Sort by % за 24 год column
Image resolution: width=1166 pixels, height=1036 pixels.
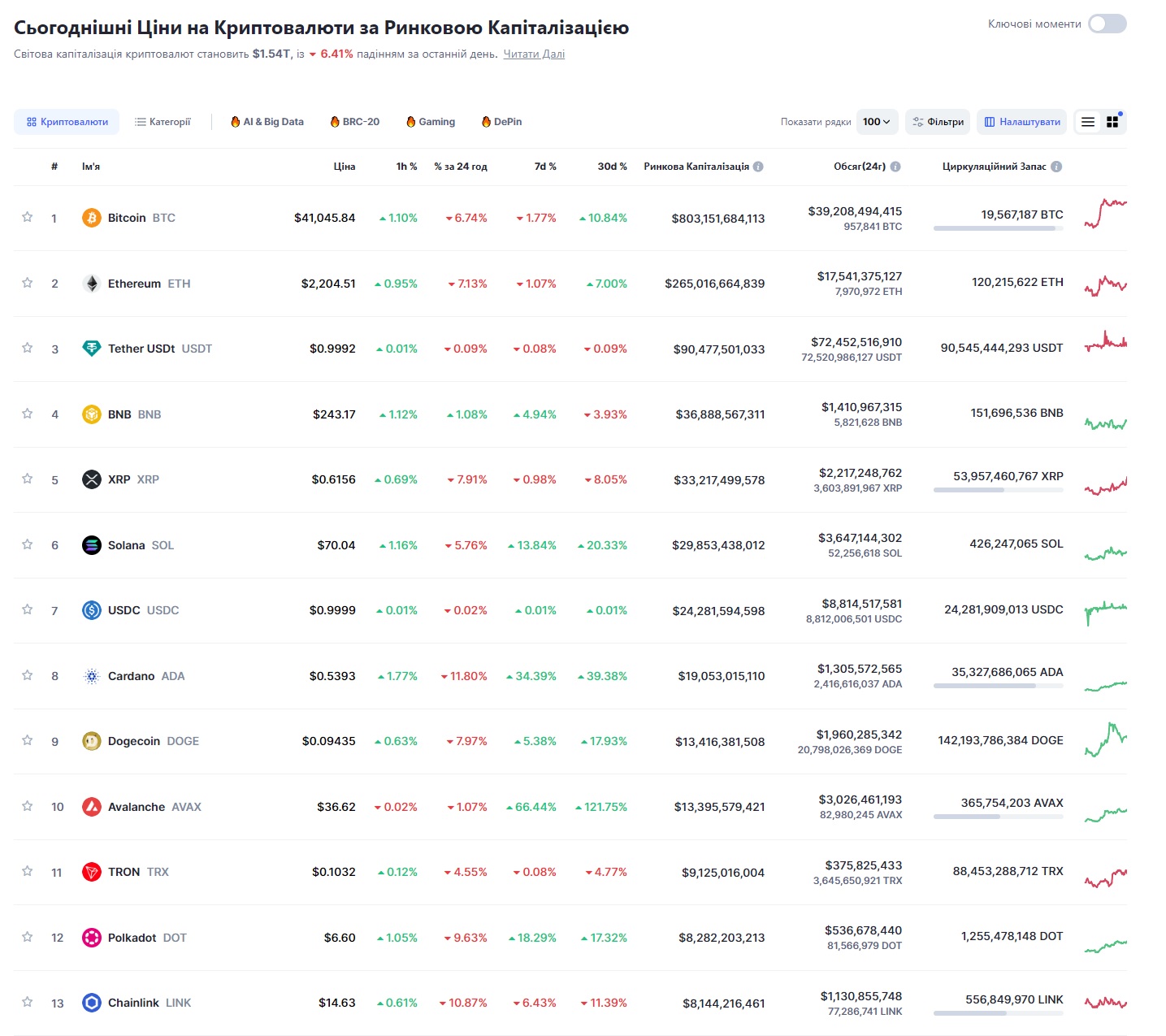(x=461, y=167)
